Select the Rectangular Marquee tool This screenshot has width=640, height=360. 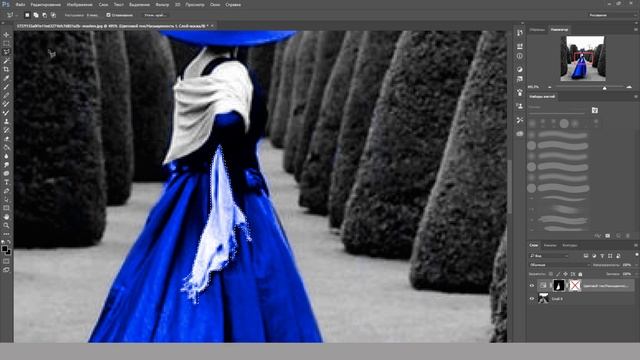(6, 43)
